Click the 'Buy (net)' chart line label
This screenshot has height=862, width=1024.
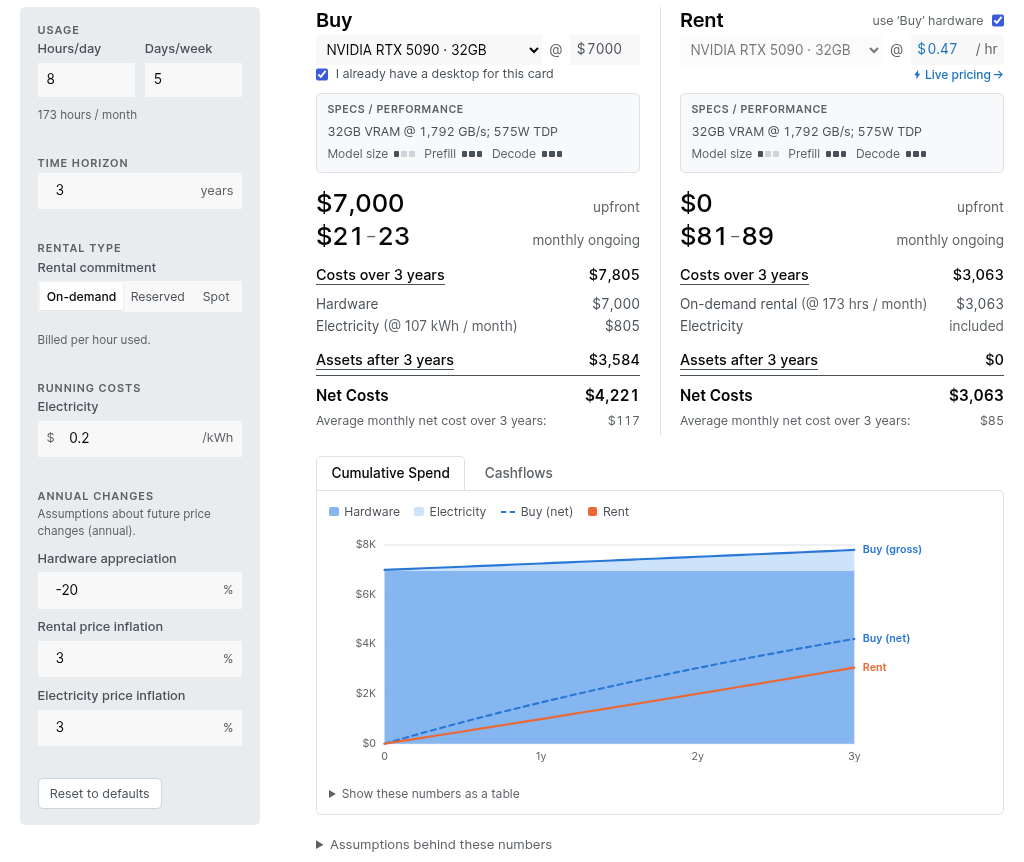886,638
